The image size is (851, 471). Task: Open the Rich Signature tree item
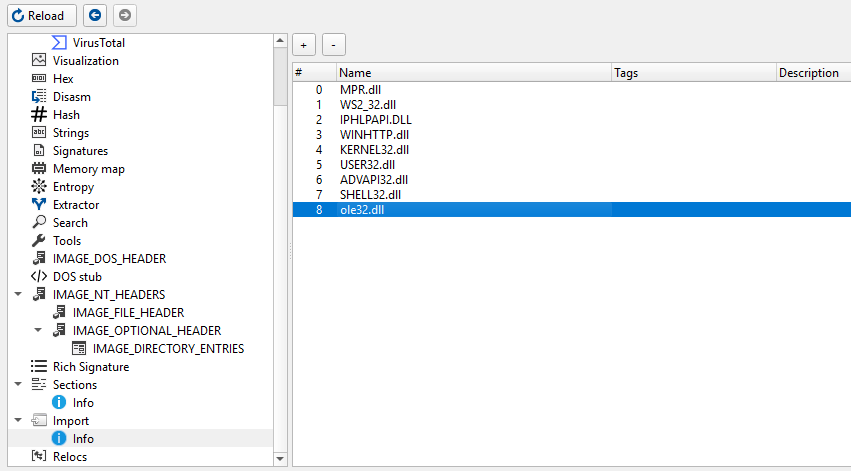tap(90, 367)
